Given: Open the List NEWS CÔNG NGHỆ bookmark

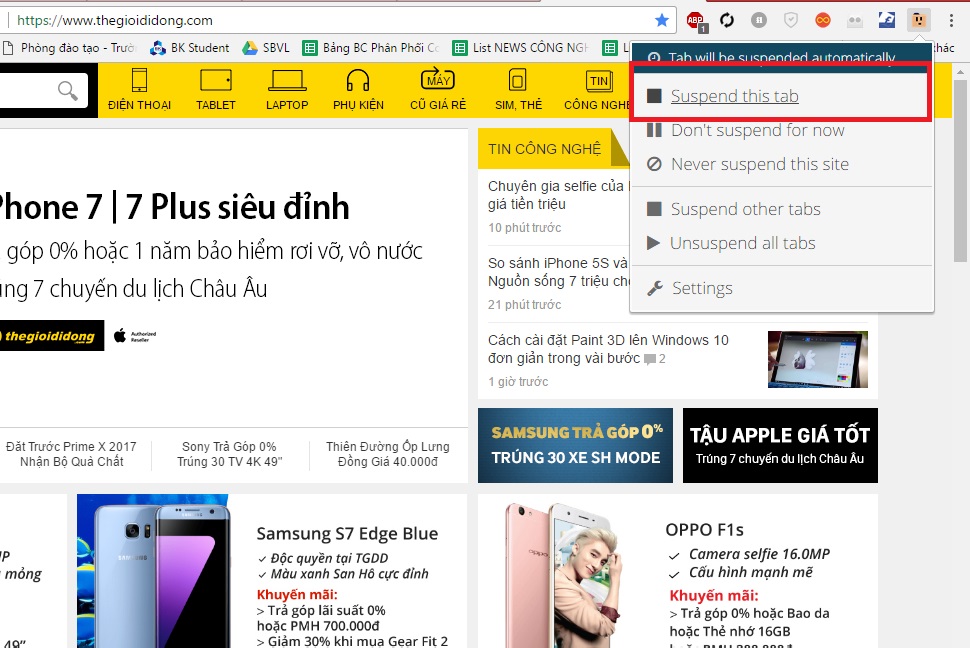Looking at the screenshot, I should pos(521,48).
